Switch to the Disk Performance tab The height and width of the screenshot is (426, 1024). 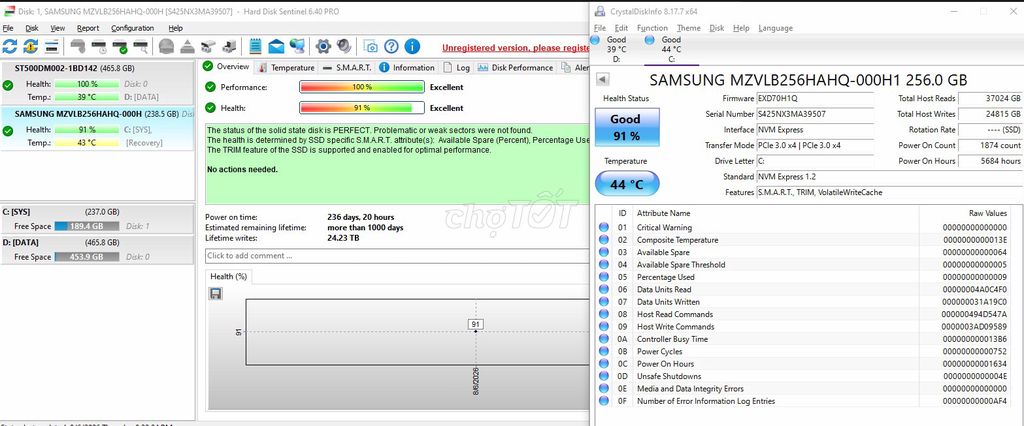515,67
